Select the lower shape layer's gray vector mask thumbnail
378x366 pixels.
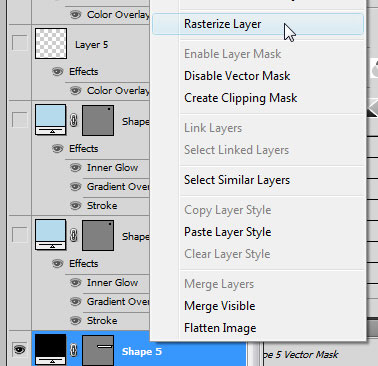pos(98,235)
